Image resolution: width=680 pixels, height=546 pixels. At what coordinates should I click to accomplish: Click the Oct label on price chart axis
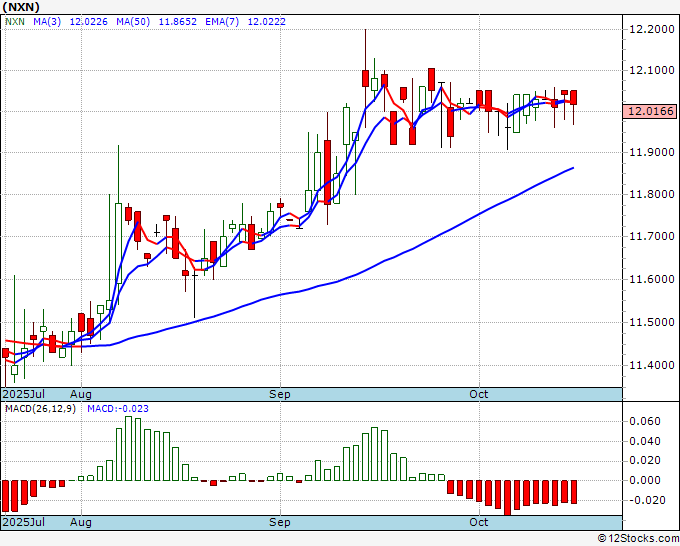(479, 394)
